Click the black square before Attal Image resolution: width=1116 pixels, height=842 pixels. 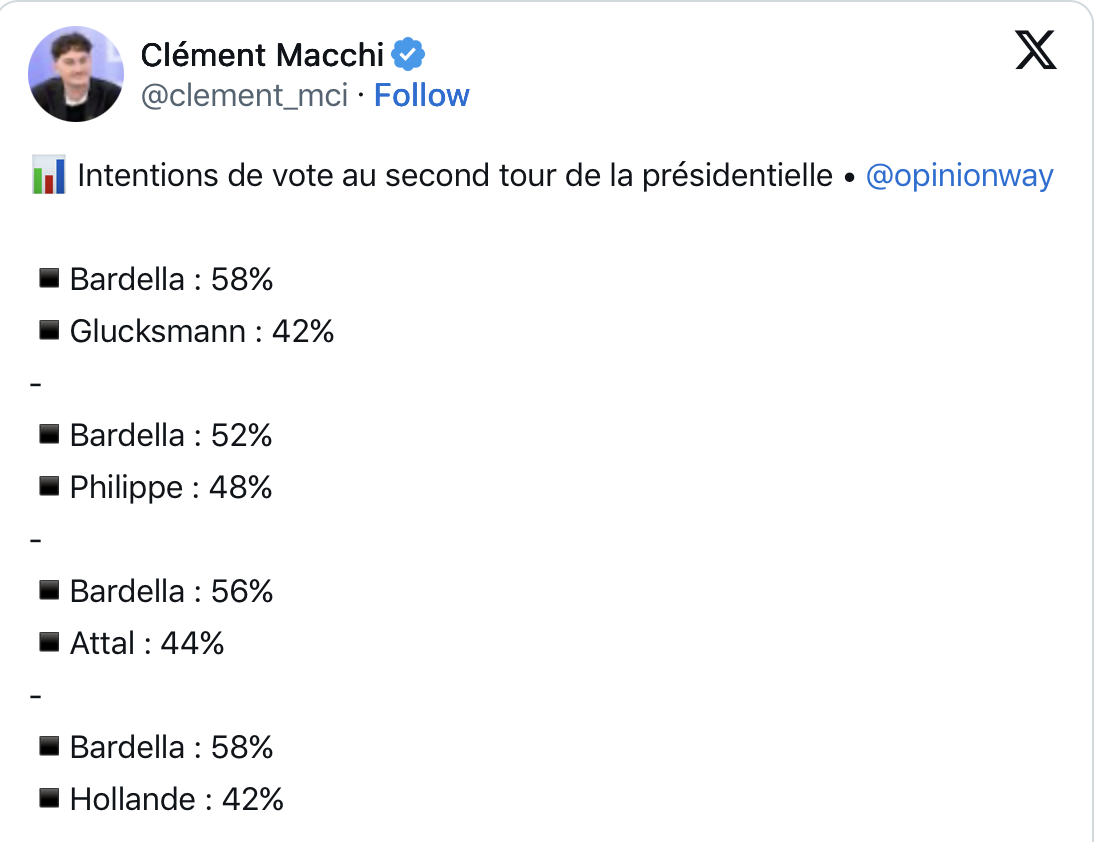click(49, 643)
